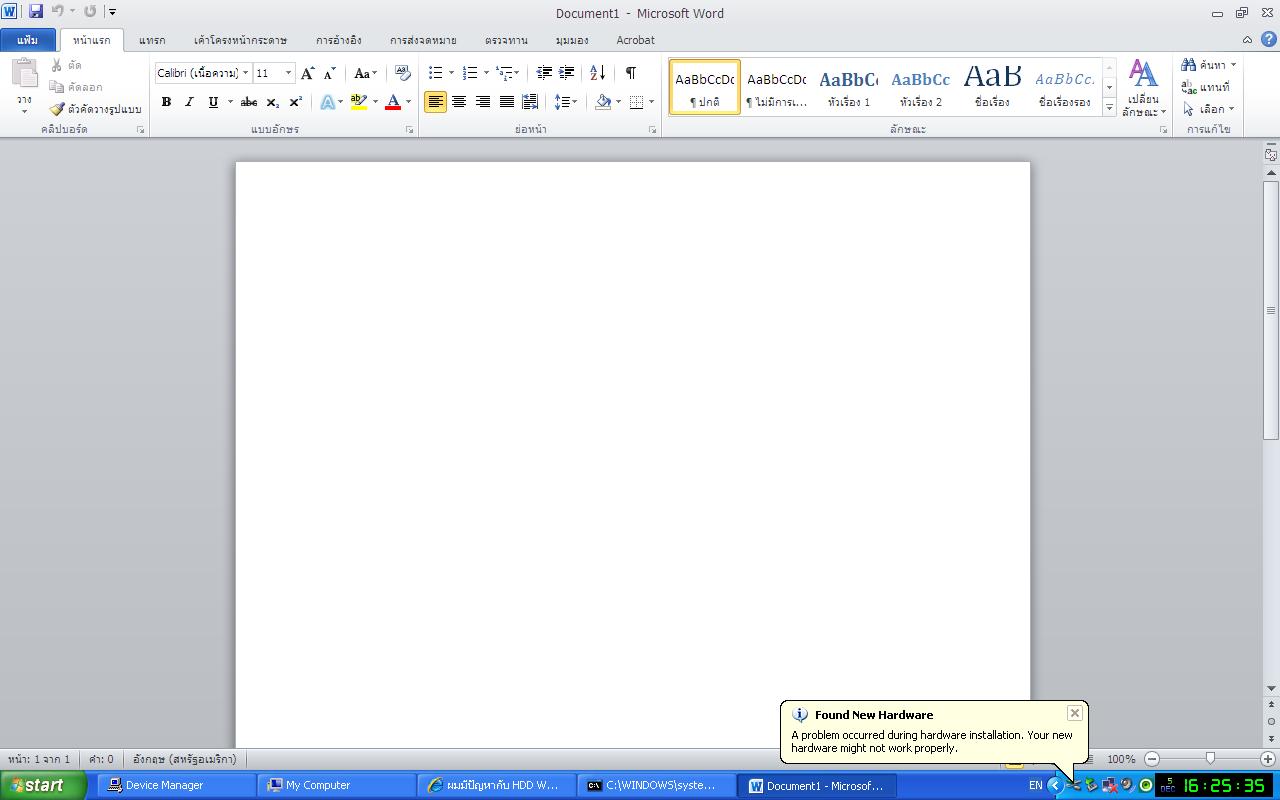Expand the Styles gallery more arrow
1280x800 pixels.
pyautogui.click(x=1109, y=108)
